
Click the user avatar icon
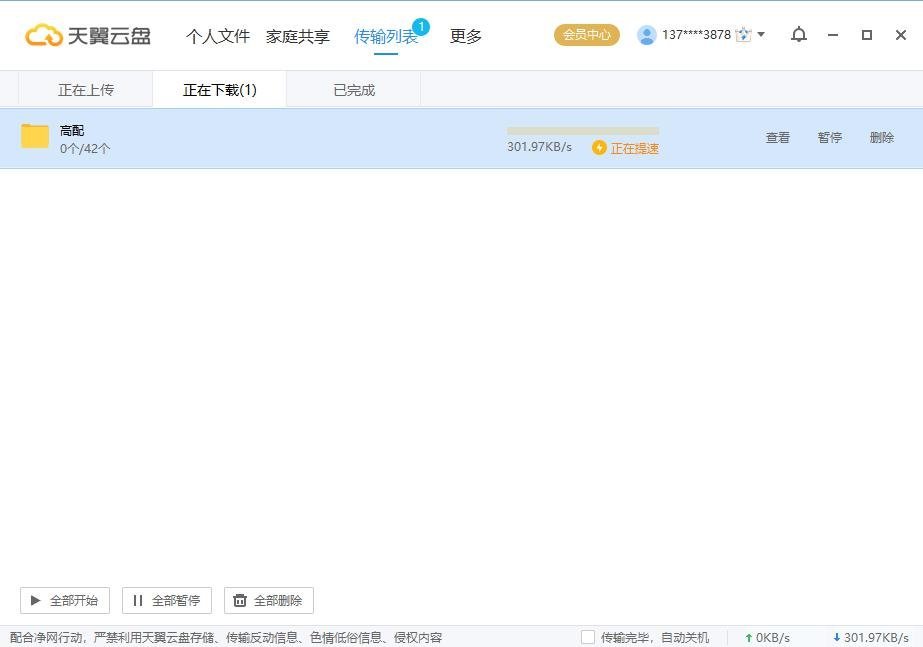tap(647, 35)
